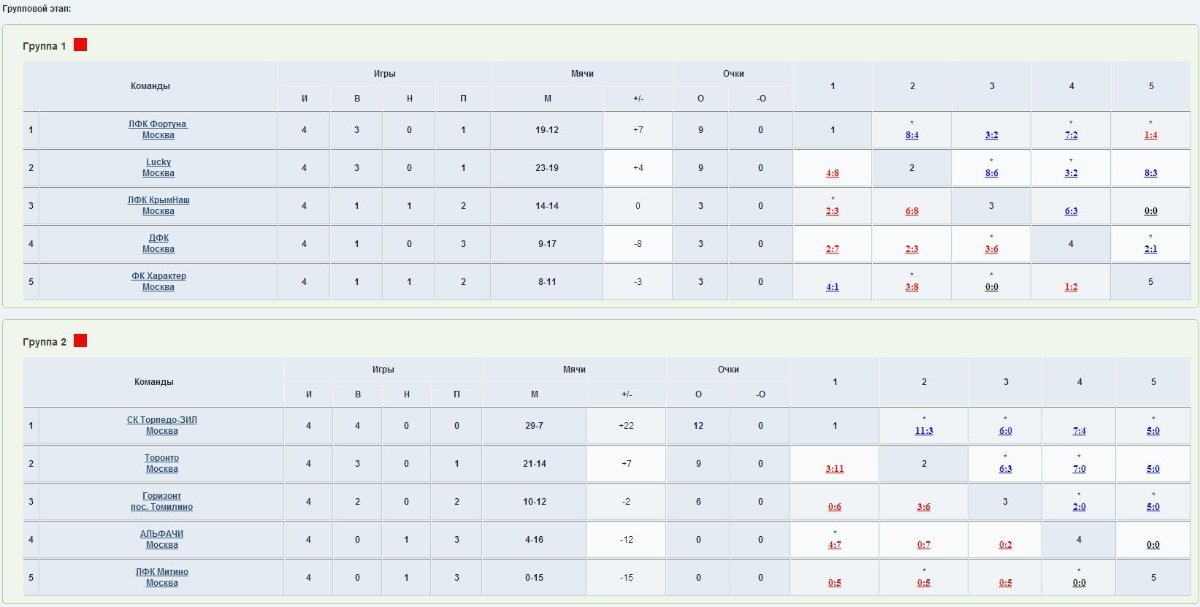Open match result 2:1 in ДФК row
This screenshot has height=607, width=1200.
pyautogui.click(x=1151, y=249)
